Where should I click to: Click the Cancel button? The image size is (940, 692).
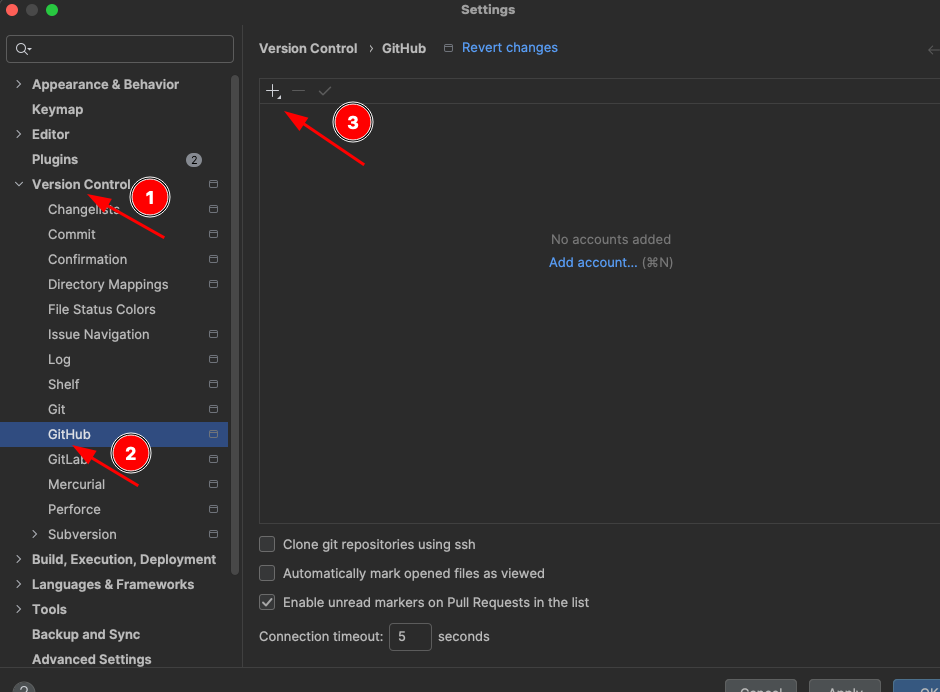(x=760, y=687)
